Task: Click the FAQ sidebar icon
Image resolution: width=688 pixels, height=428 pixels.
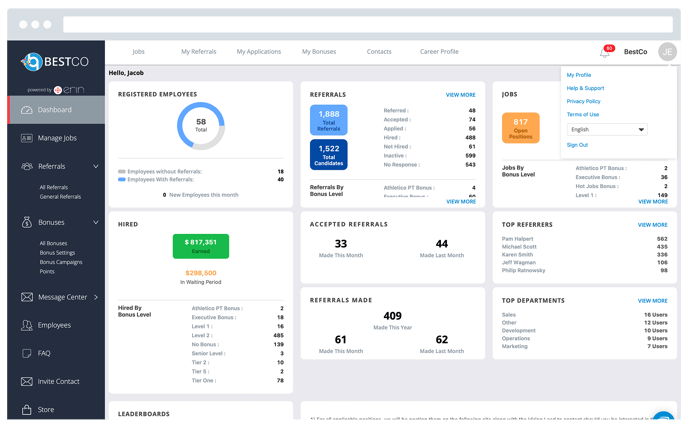Action: (25, 353)
